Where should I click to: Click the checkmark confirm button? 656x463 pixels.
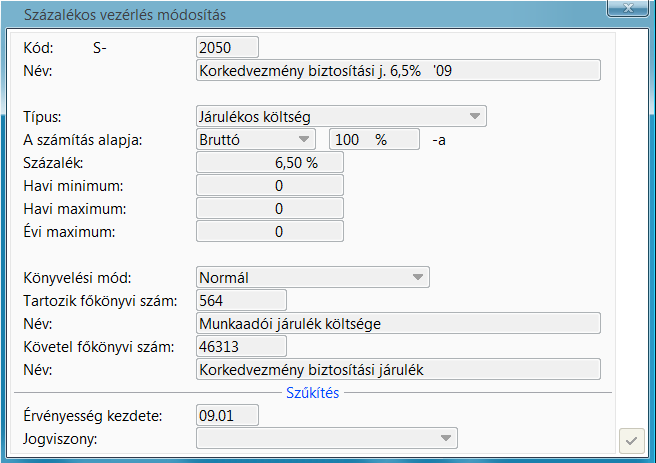point(631,439)
